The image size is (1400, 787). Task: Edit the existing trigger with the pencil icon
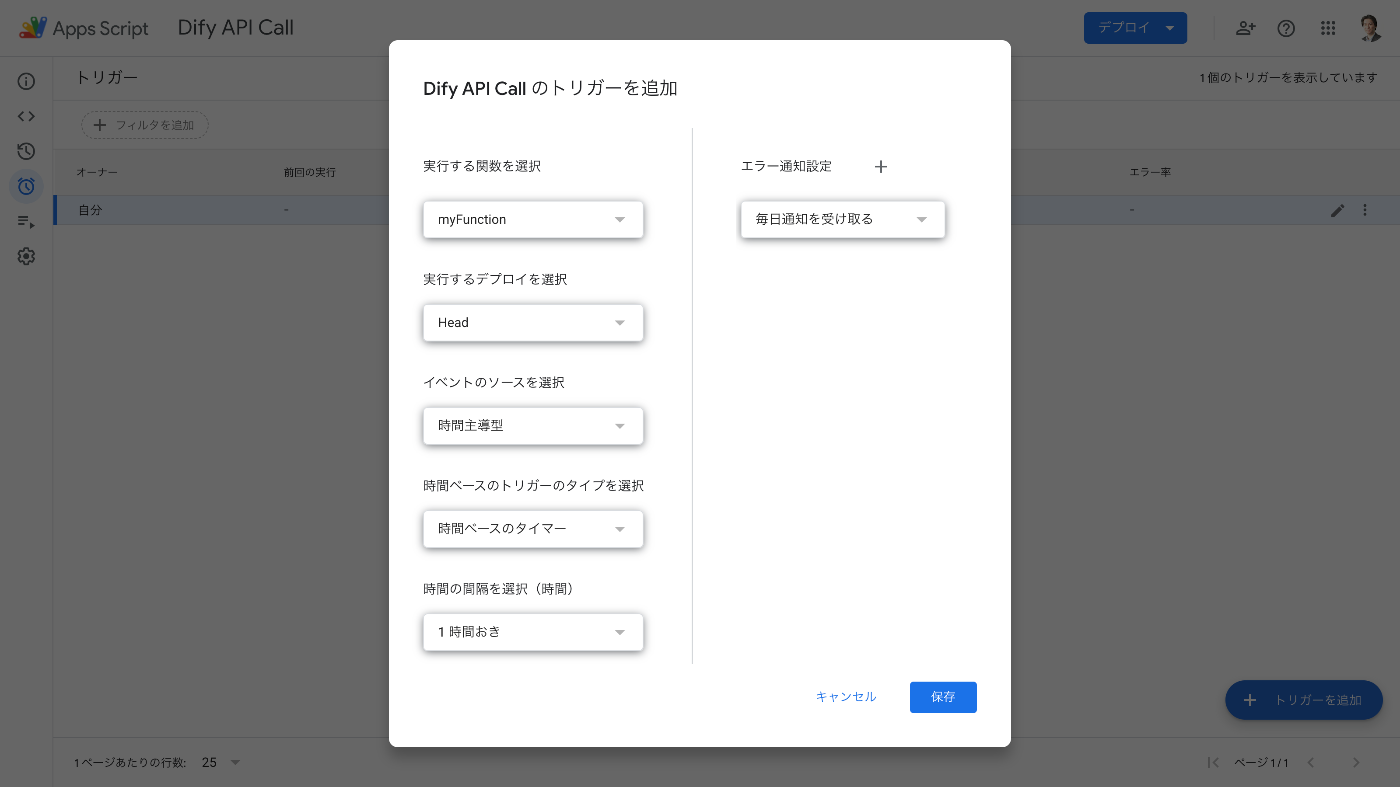pos(1337,210)
